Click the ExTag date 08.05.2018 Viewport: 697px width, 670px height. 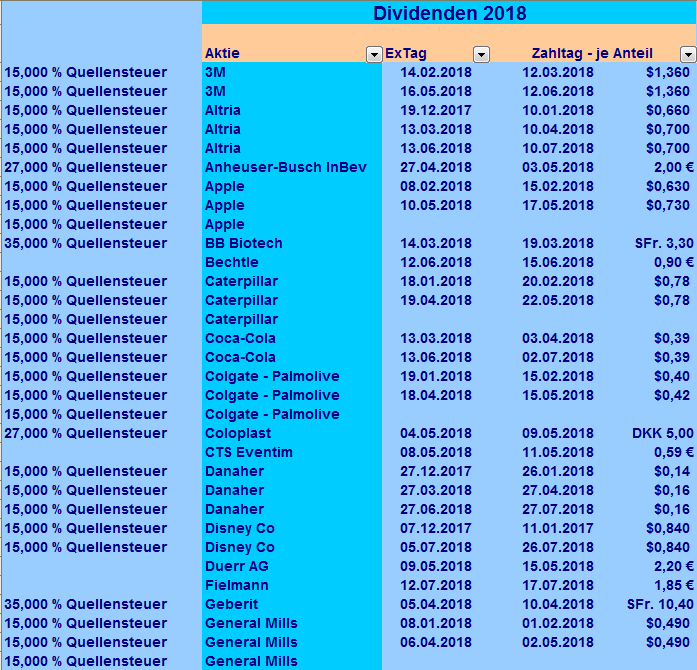pyautogui.click(x=436, y=452)
